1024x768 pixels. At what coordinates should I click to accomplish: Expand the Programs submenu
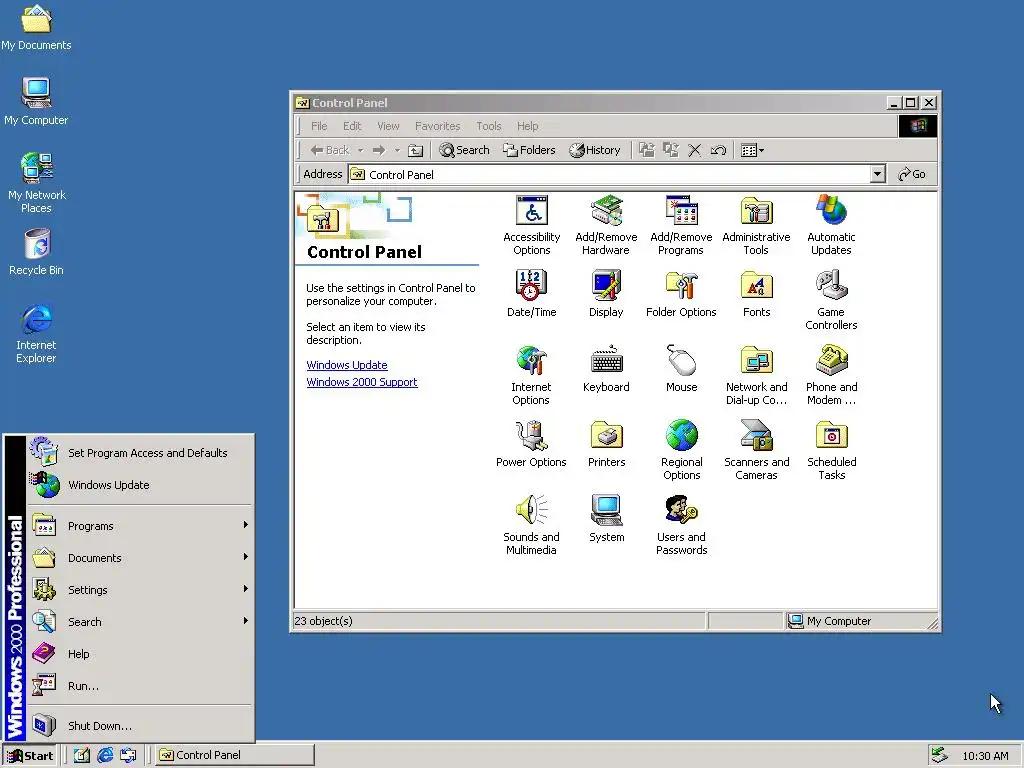tap(141, 526)
